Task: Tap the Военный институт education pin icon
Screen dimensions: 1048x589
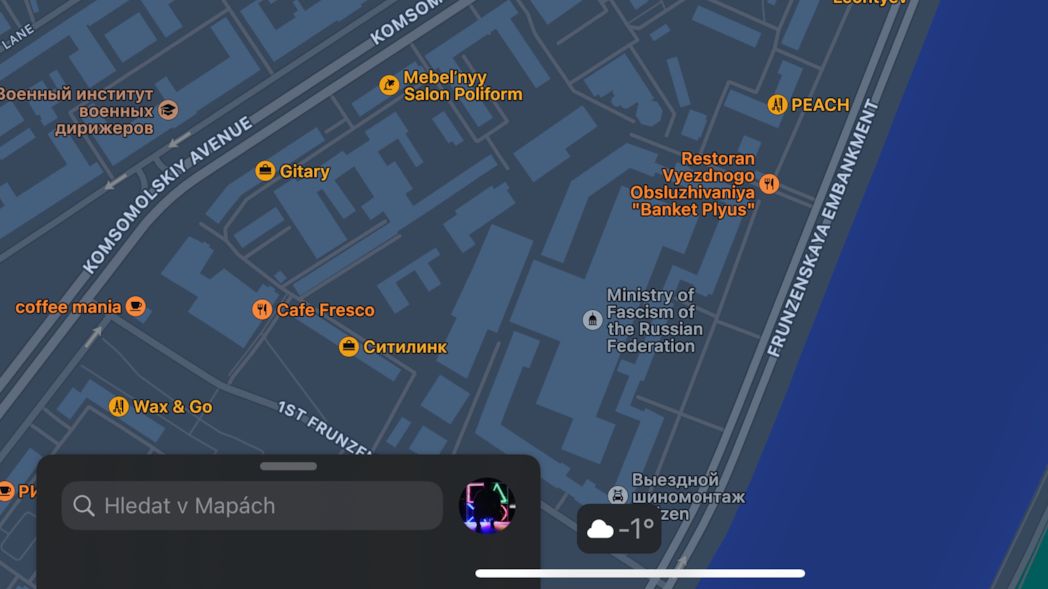Action: coord(168,110)
